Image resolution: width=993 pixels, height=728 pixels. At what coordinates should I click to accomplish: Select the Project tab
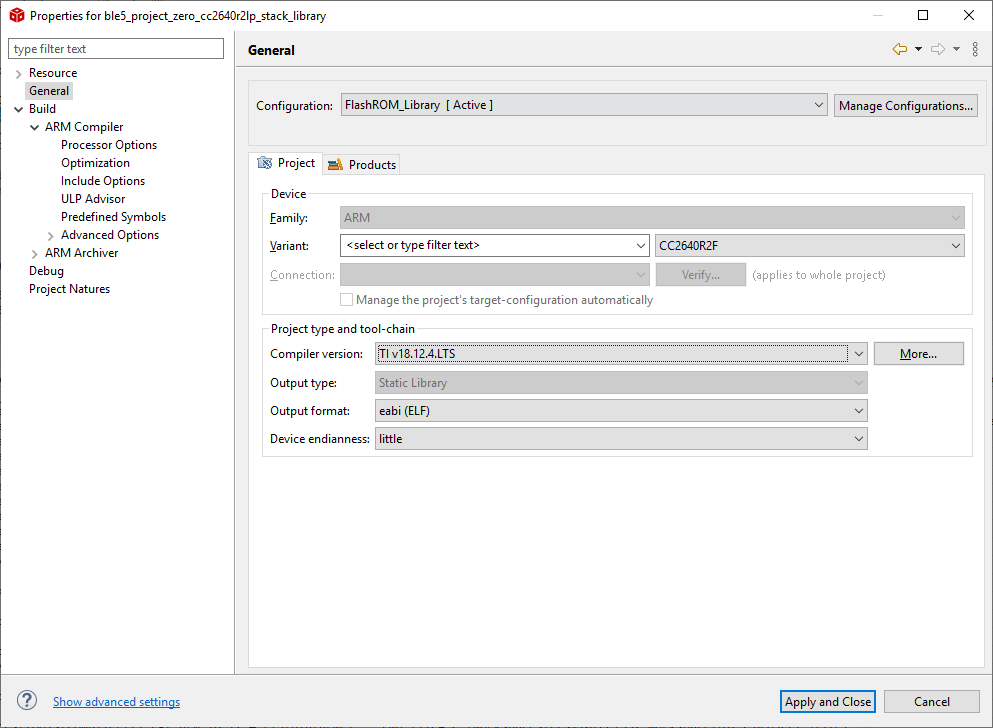(x=287, y=163)
